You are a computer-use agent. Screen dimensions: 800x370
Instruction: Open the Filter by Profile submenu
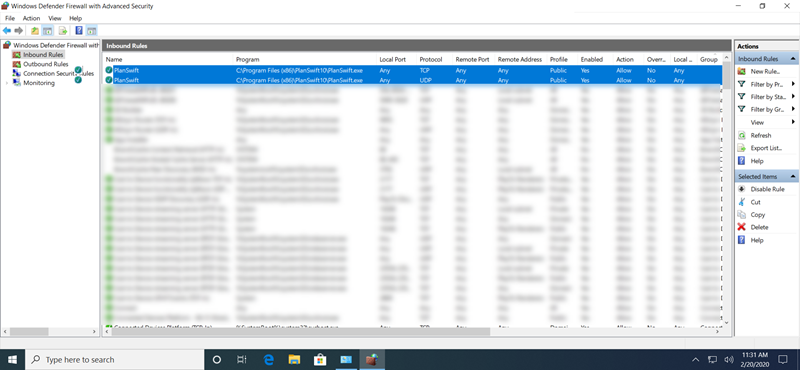[x=767, y=84]
